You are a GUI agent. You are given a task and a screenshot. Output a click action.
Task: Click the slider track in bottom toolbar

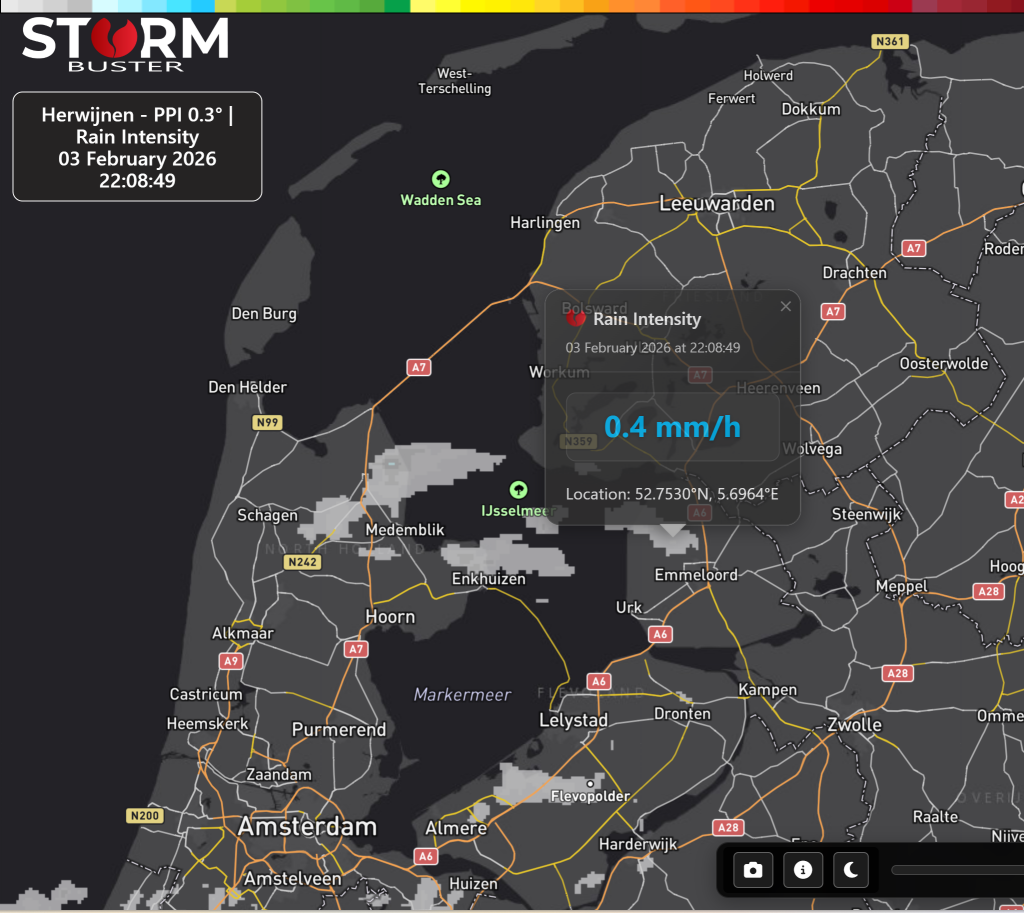coord(957,870)
